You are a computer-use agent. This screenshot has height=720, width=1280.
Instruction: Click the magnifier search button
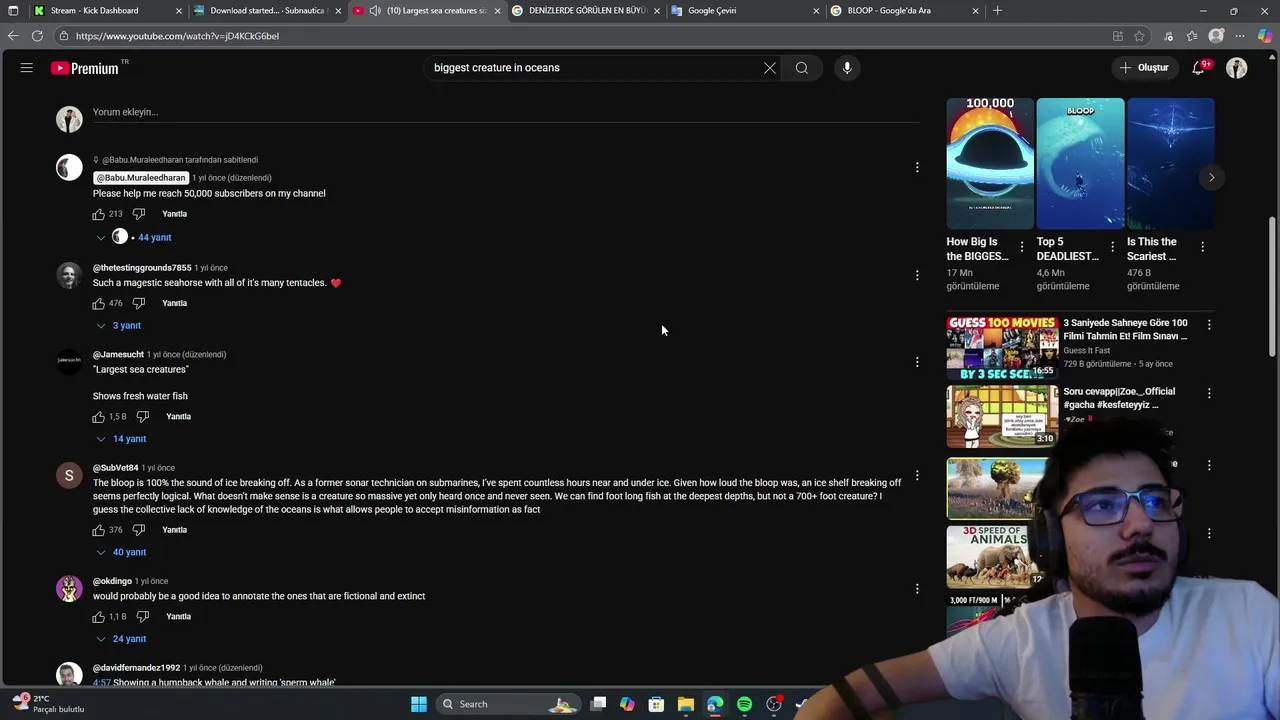point(802,68)
